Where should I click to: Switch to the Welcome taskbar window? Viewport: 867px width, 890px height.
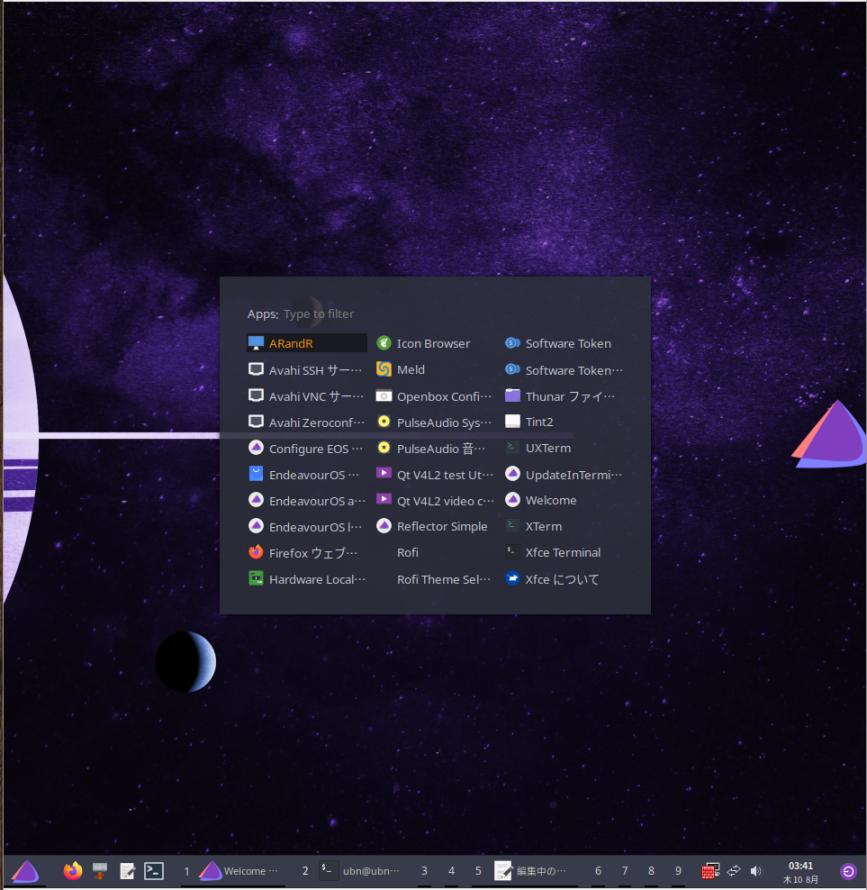pyautogui.click(x=240, y=871)
